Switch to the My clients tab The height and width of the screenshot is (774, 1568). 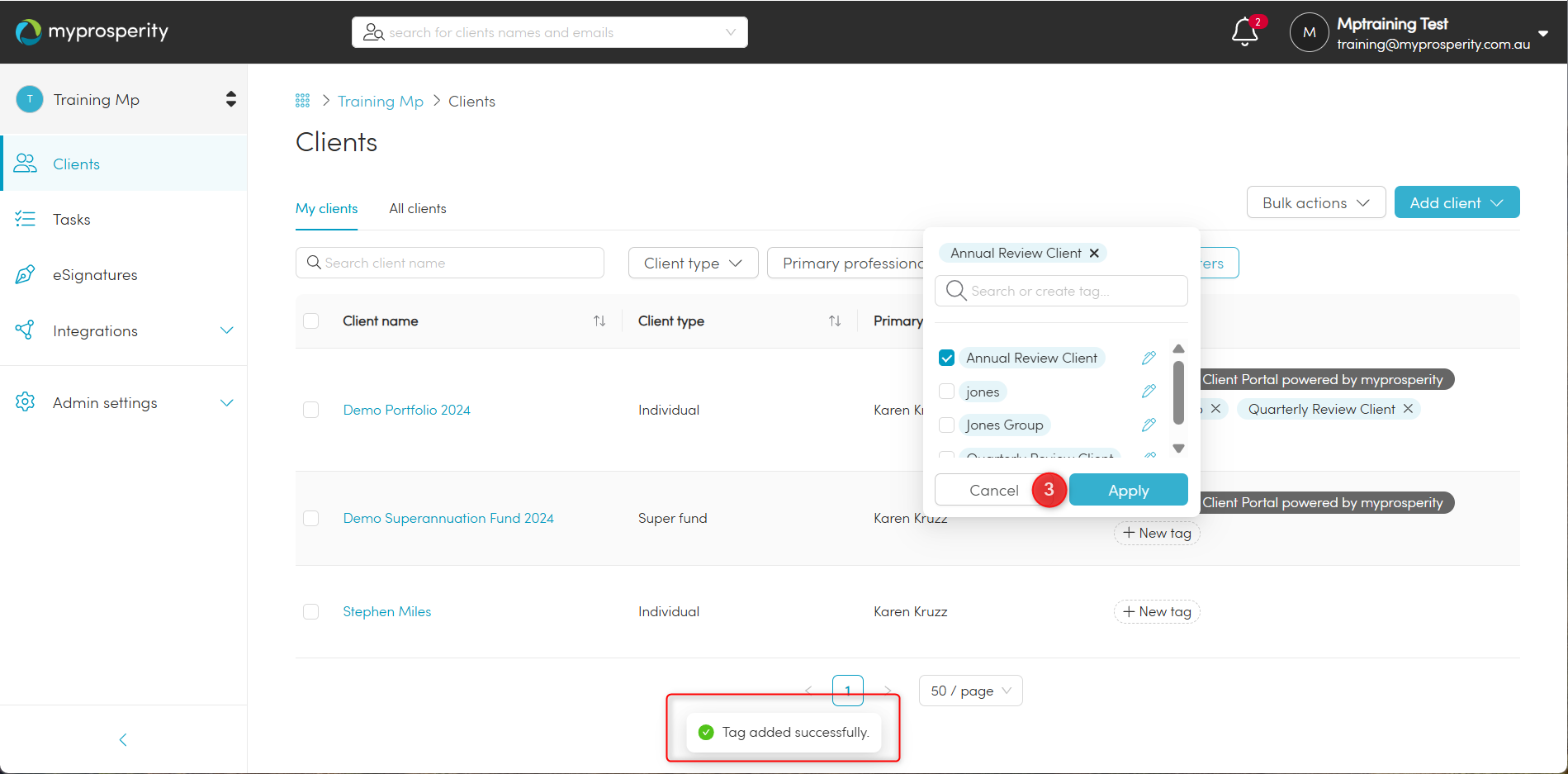pyautogui.click(x=327, y=208)
